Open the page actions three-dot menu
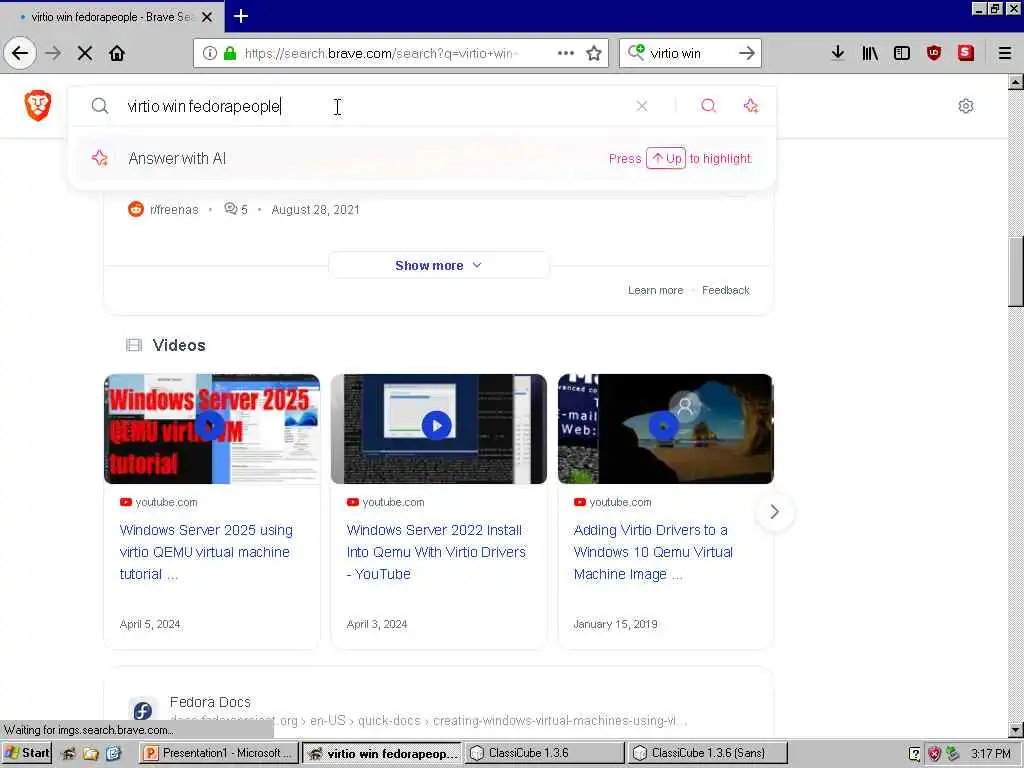The height and width of the screenshot is (768, 1024). pyautogui.click(x=566, y=53)
